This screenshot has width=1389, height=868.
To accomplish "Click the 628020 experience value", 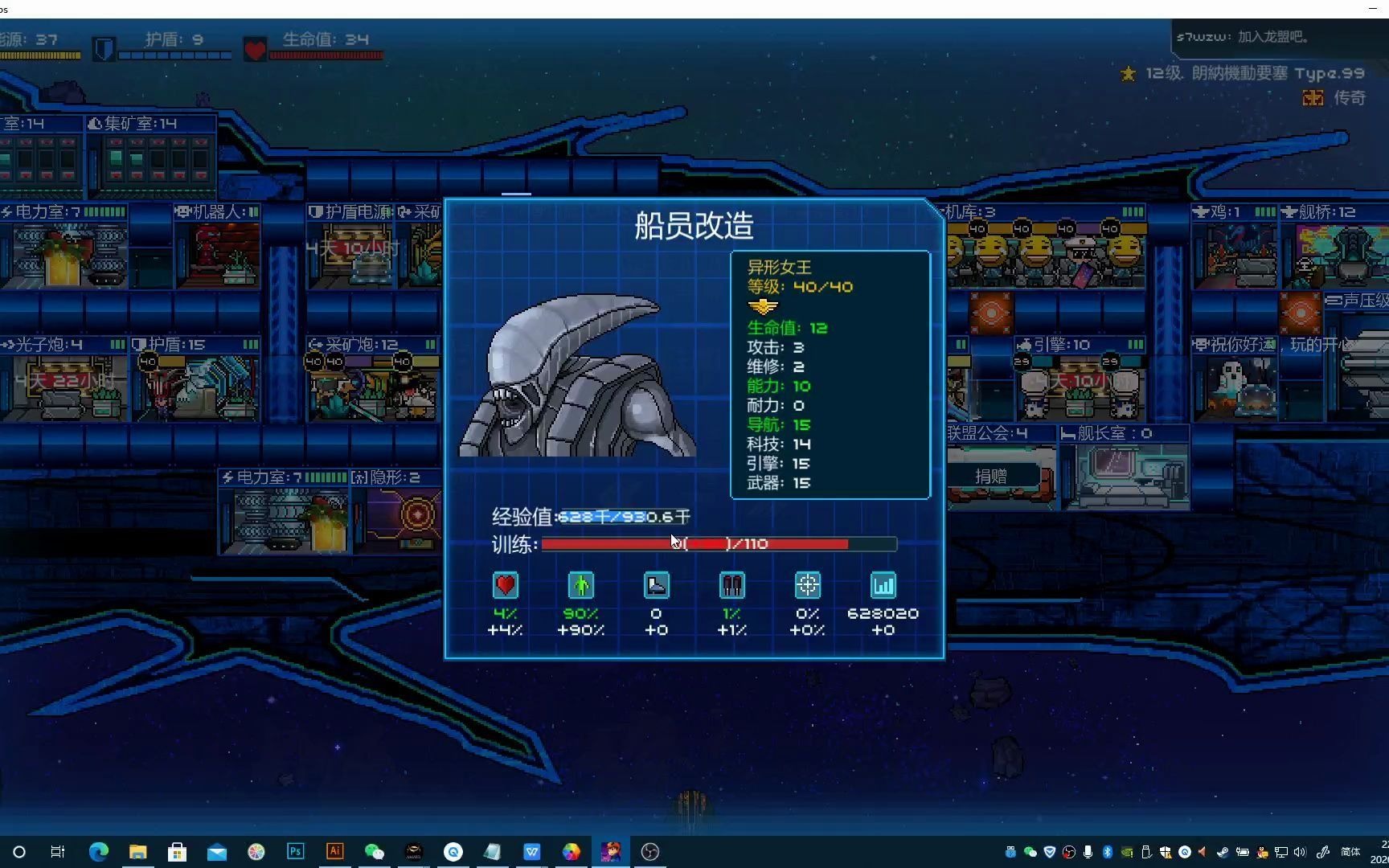I will point(883,613).
